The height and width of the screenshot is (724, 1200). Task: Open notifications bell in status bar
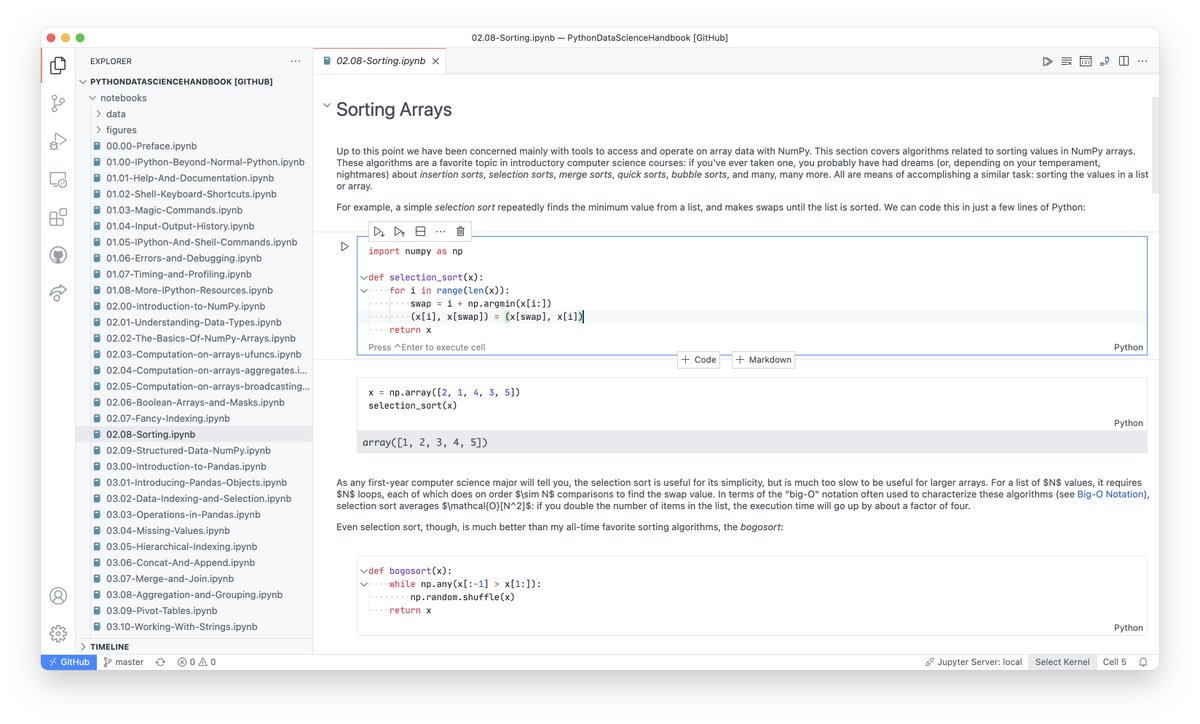point(1142,662)
